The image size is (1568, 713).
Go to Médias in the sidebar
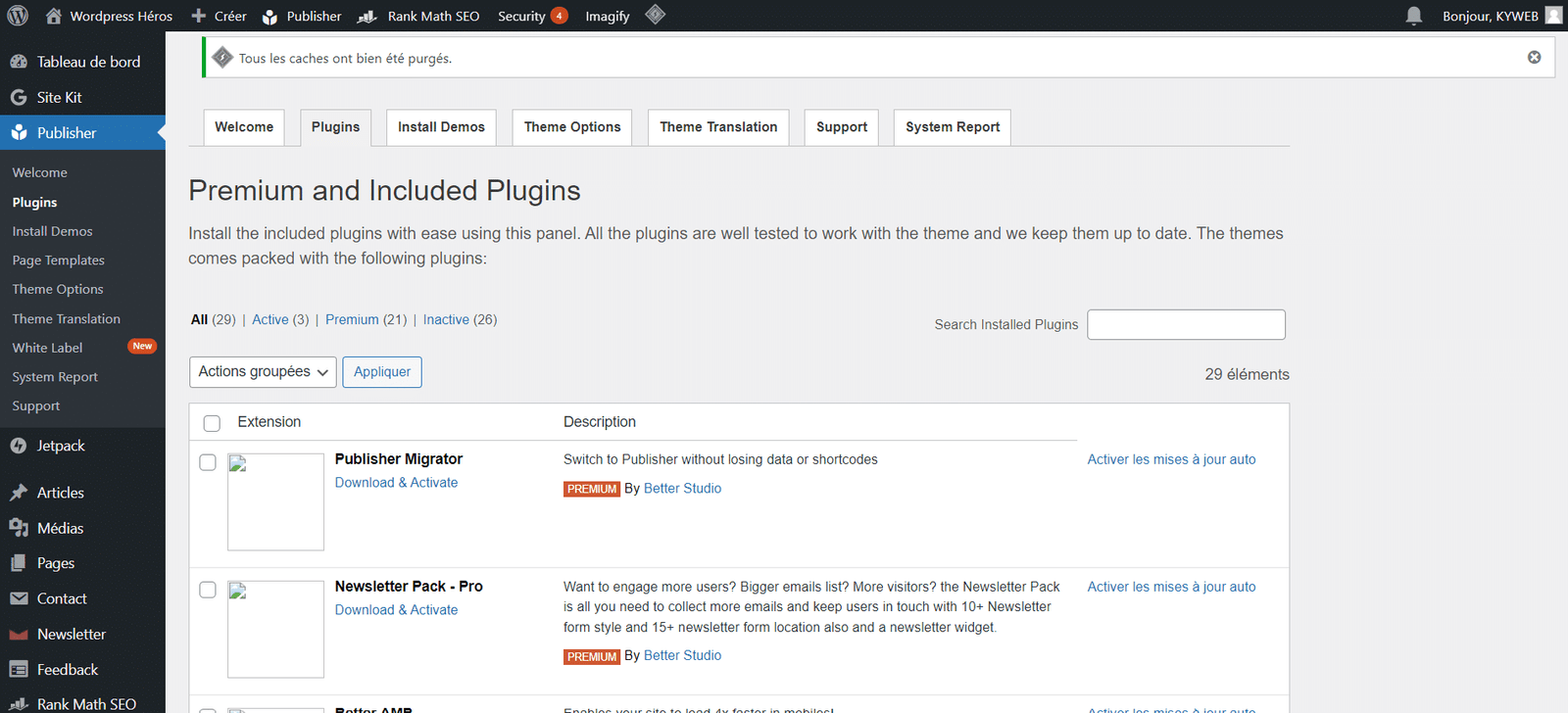click(x=60, y=528)
